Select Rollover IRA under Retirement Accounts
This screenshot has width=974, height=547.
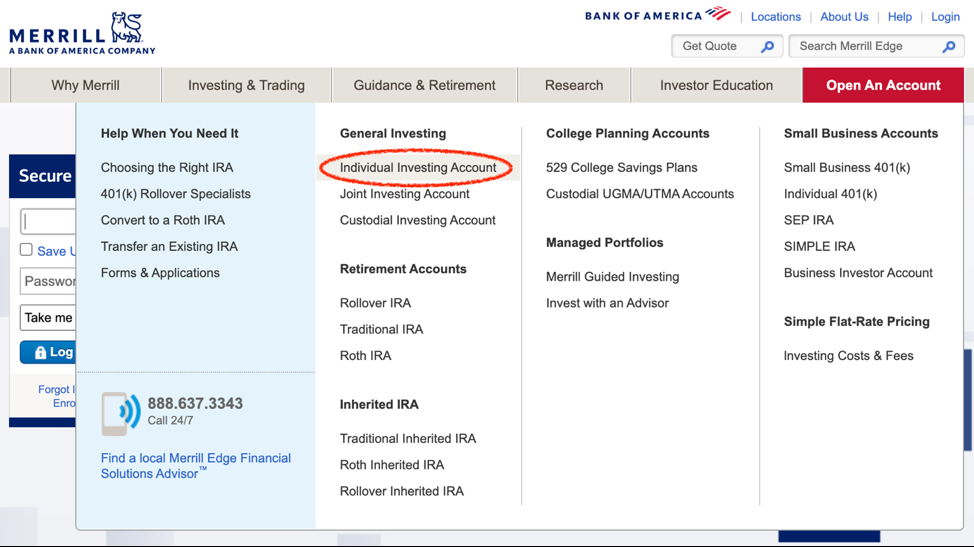pos(375,303)
